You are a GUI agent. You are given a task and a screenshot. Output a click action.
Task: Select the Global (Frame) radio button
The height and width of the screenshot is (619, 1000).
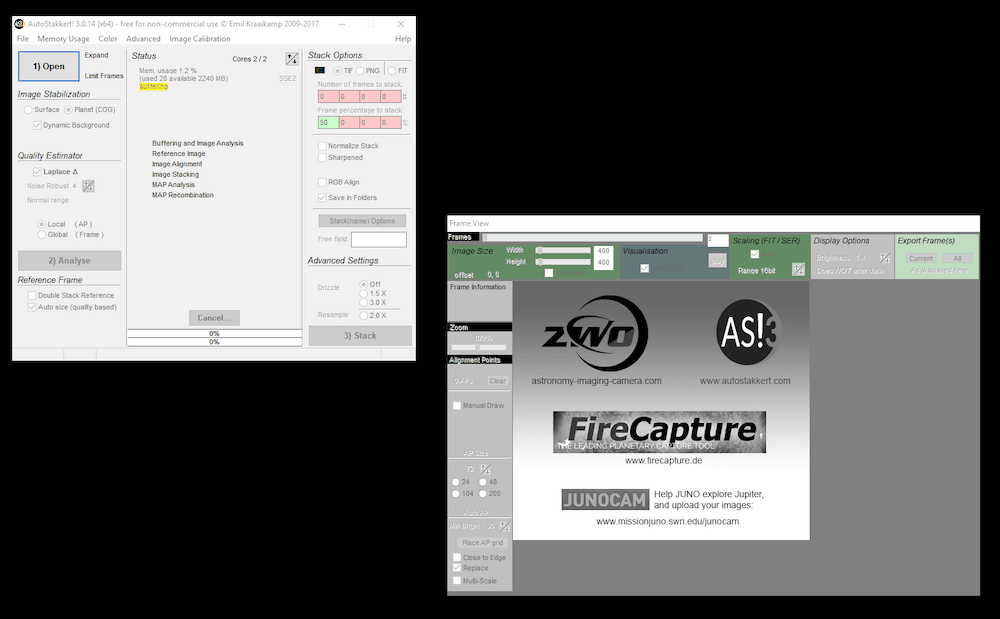[41, 235]
